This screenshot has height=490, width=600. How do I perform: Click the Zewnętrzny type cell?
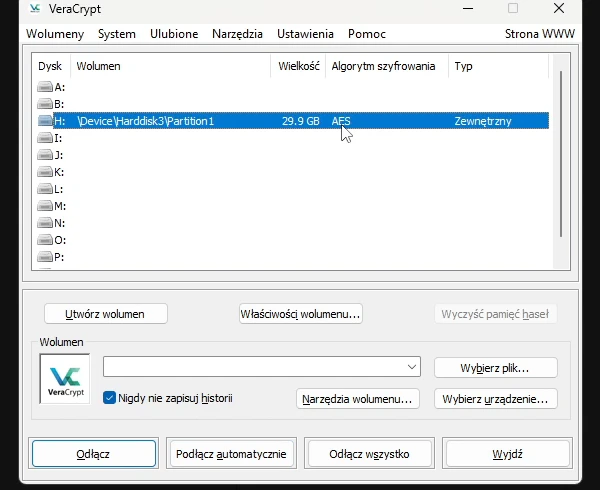pos(483,121)
